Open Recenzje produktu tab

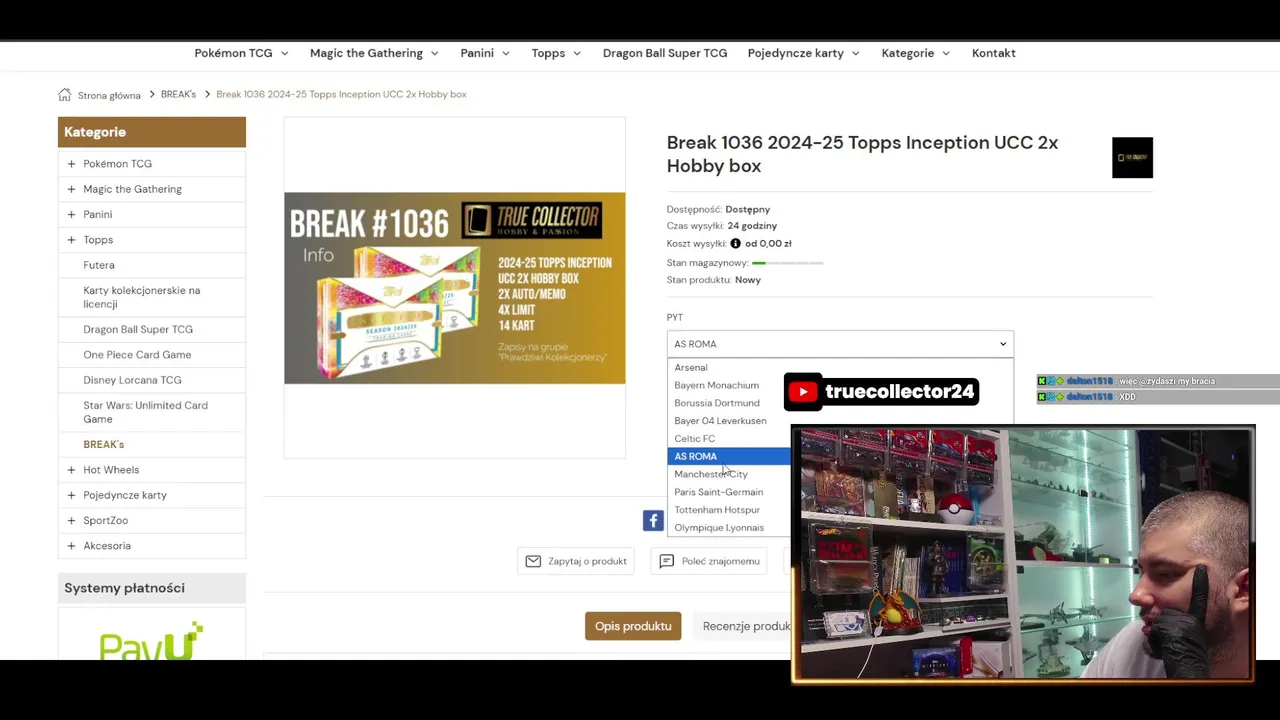pyautogui.click(x=741, y=626)
